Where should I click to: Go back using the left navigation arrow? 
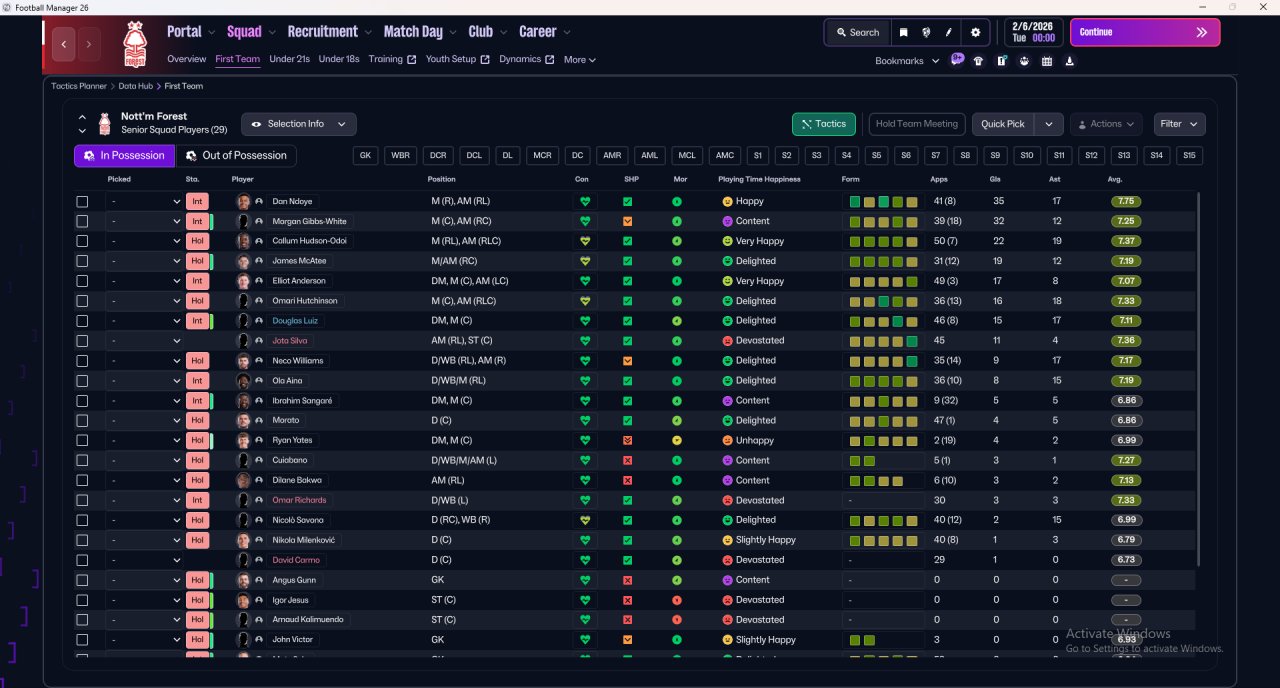(x=65, y=44)
